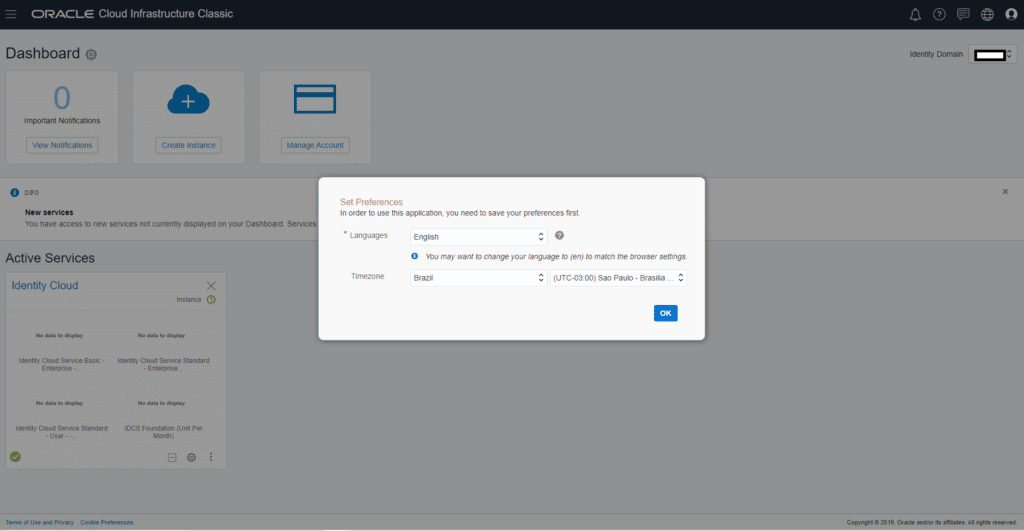Click the View Notifications button
Image resolution: width=1024 pixels, height=531 pixels.
coord(62,145)
